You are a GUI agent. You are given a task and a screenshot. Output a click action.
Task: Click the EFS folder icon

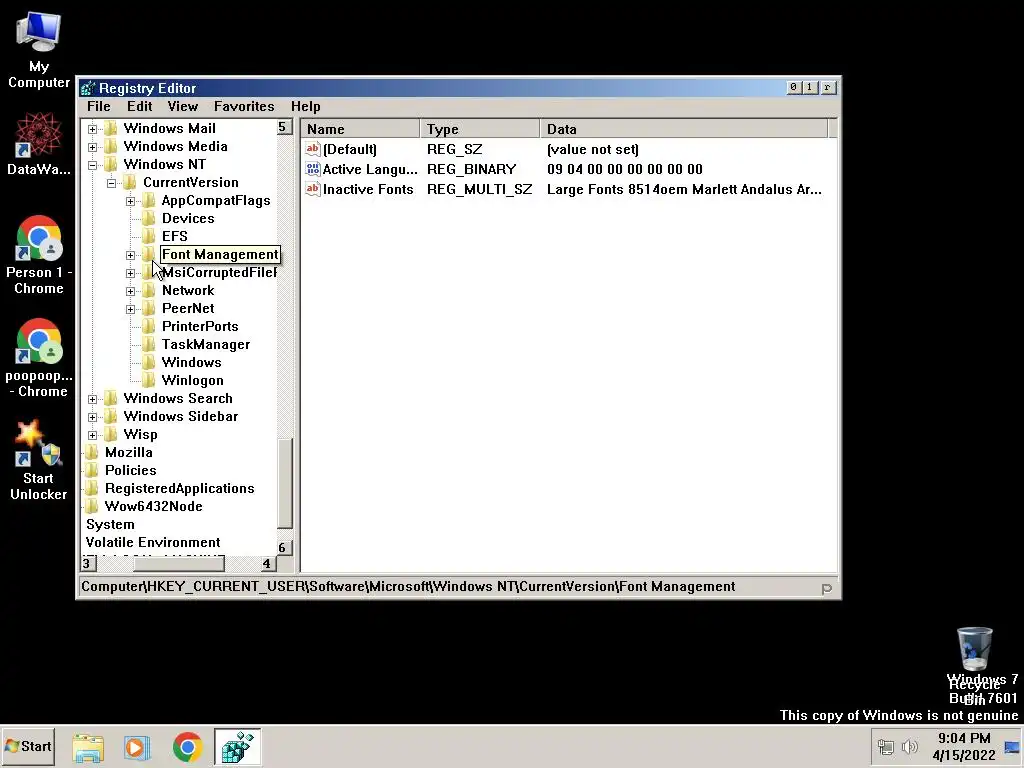point(149,236)
